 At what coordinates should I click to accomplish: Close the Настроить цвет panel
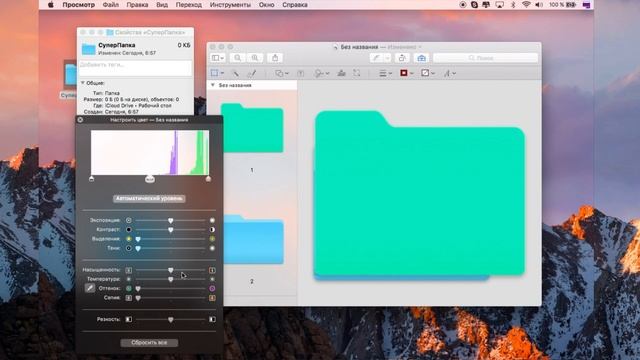click(x=80, y=120)
